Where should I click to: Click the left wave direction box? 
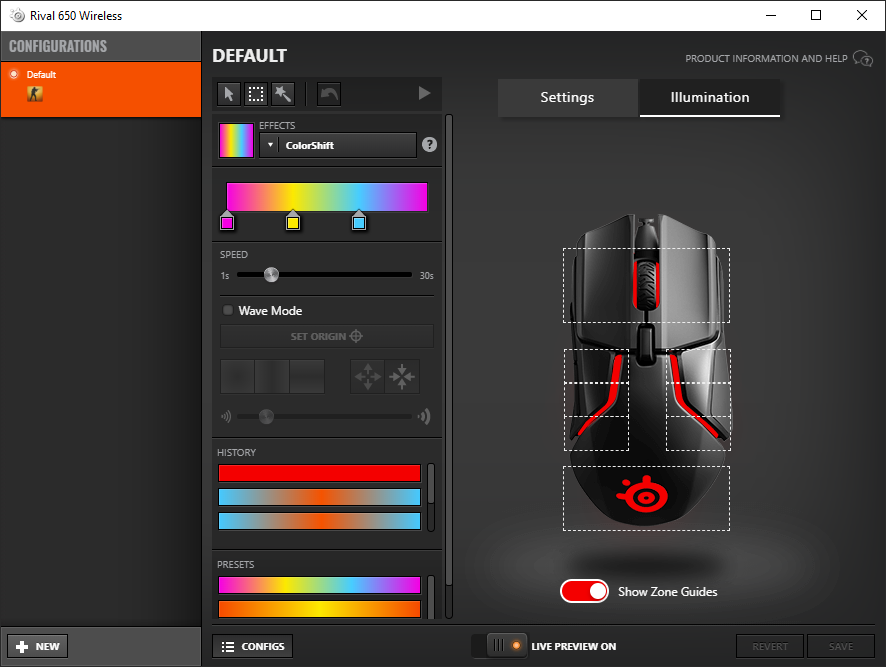(x=237, y=376)
